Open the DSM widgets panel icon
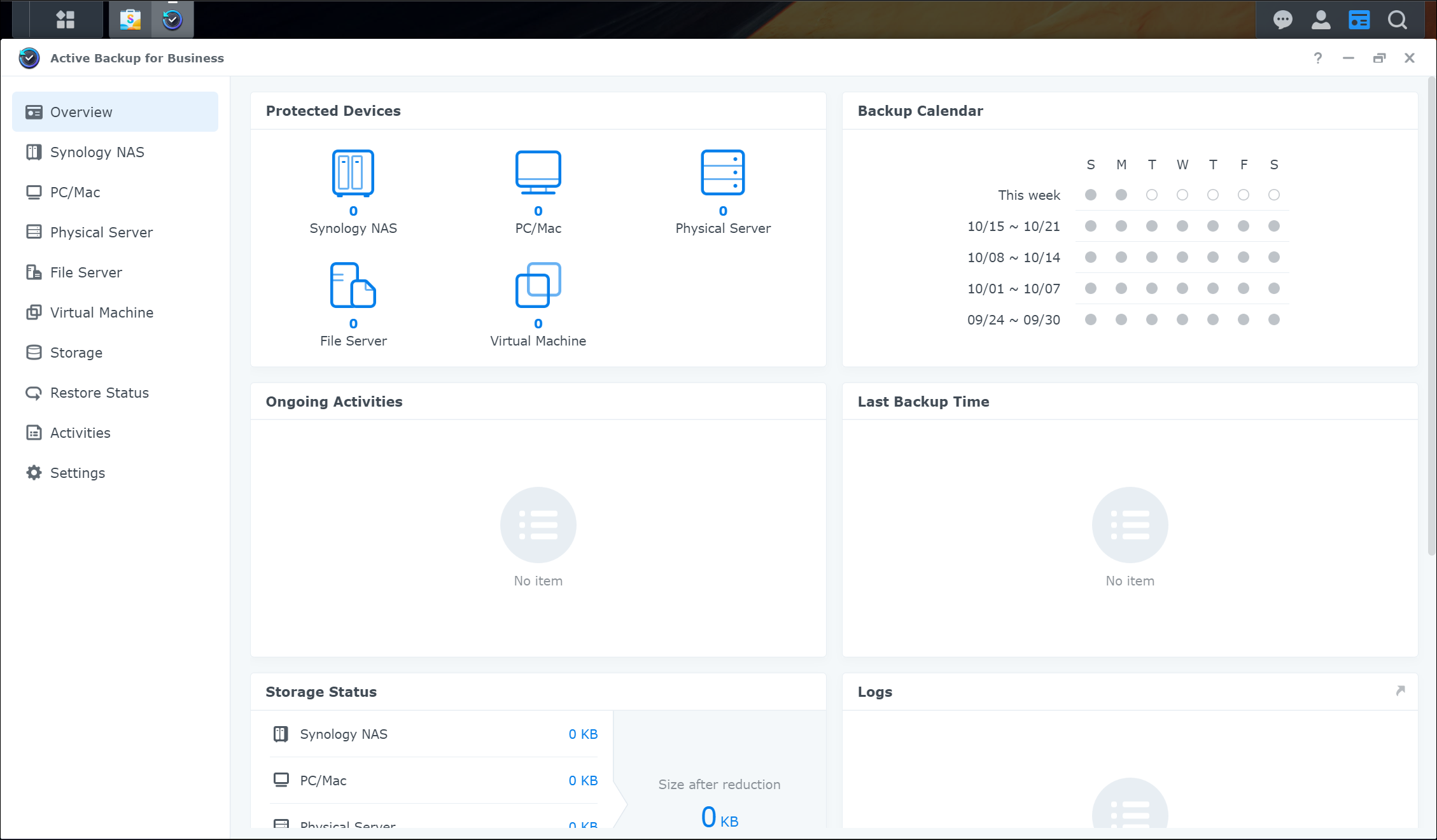 click(x=1359, y=20)
